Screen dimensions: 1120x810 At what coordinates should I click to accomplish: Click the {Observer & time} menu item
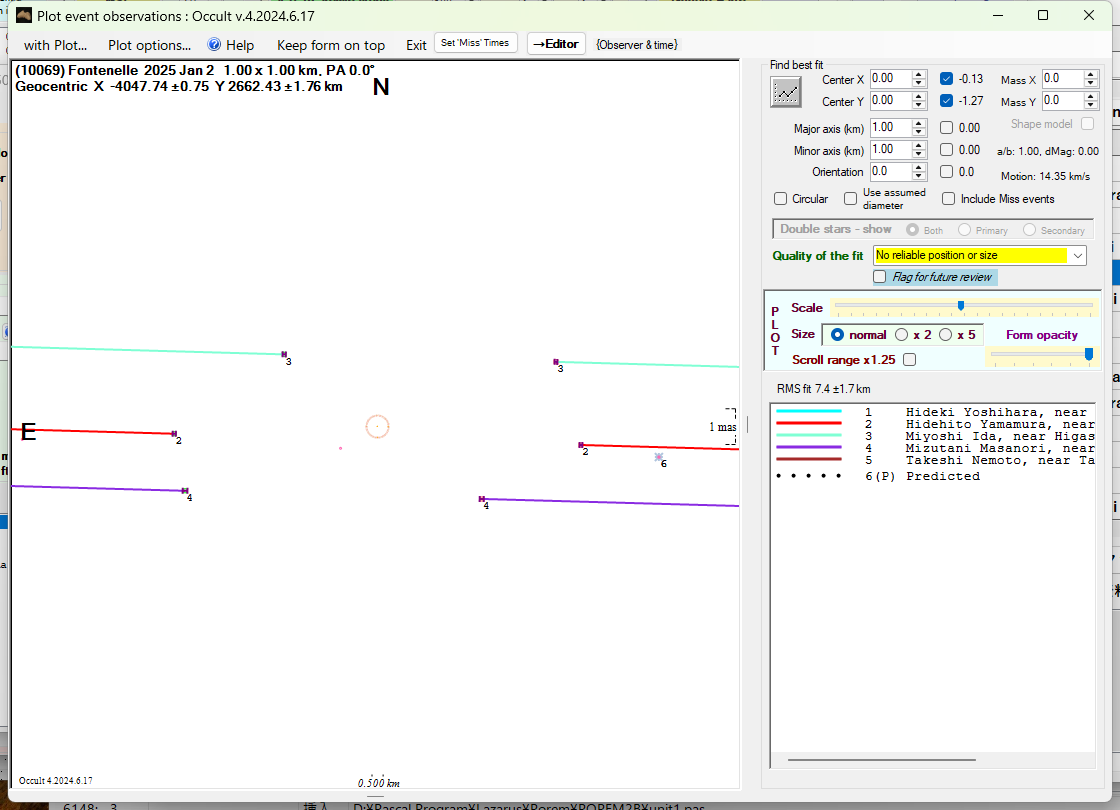pyautogui.click(x=636, y=45)
